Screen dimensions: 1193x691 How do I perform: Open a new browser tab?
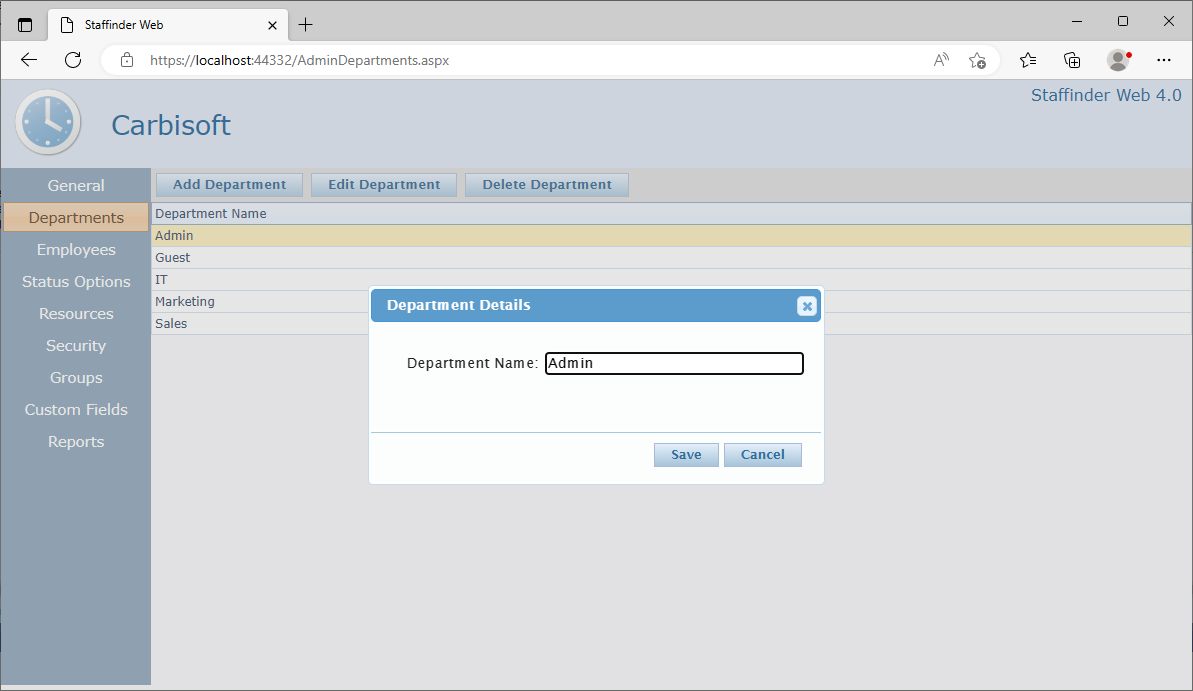[306, 24]
